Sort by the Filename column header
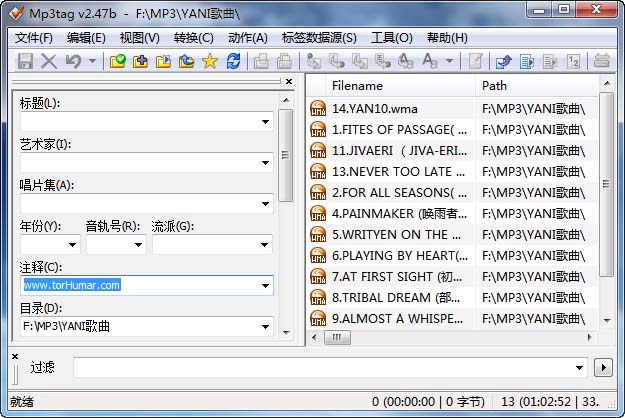The height and width of the screenshot is (418, 625). click(x=400, y=86)
